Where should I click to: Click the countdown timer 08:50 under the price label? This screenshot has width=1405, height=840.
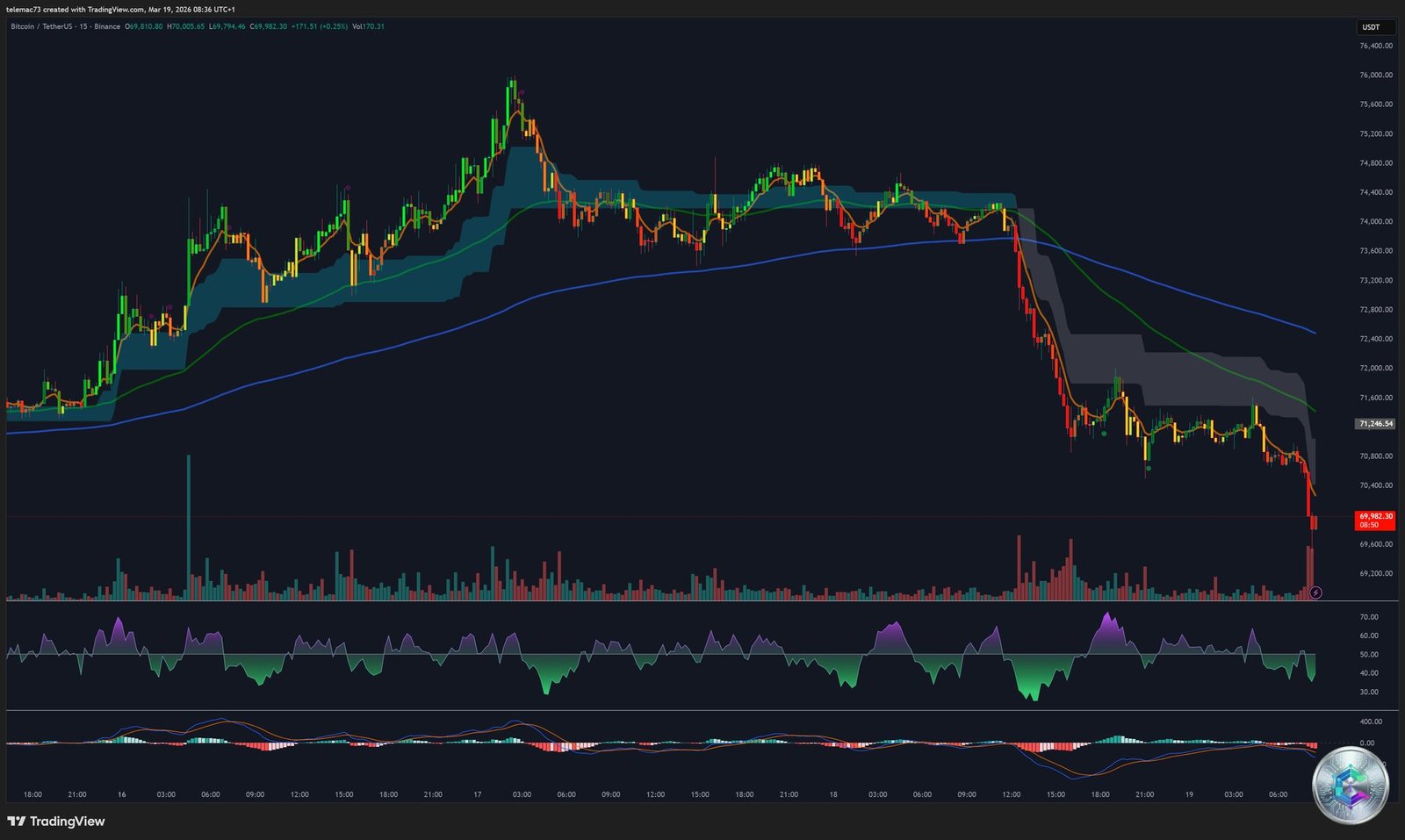point(1368,525)
